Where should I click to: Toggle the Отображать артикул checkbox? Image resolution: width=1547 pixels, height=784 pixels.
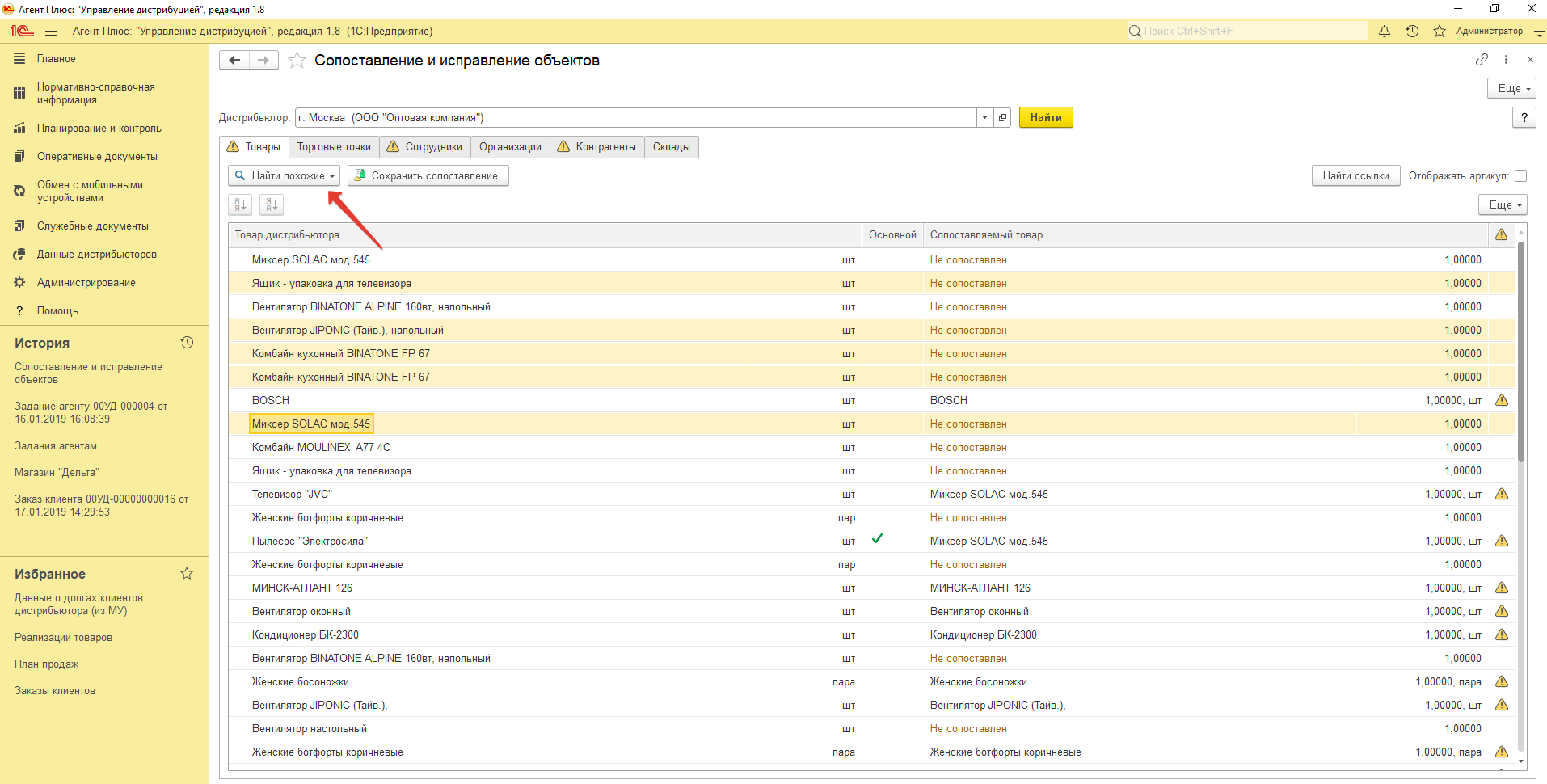[1520, 175]
